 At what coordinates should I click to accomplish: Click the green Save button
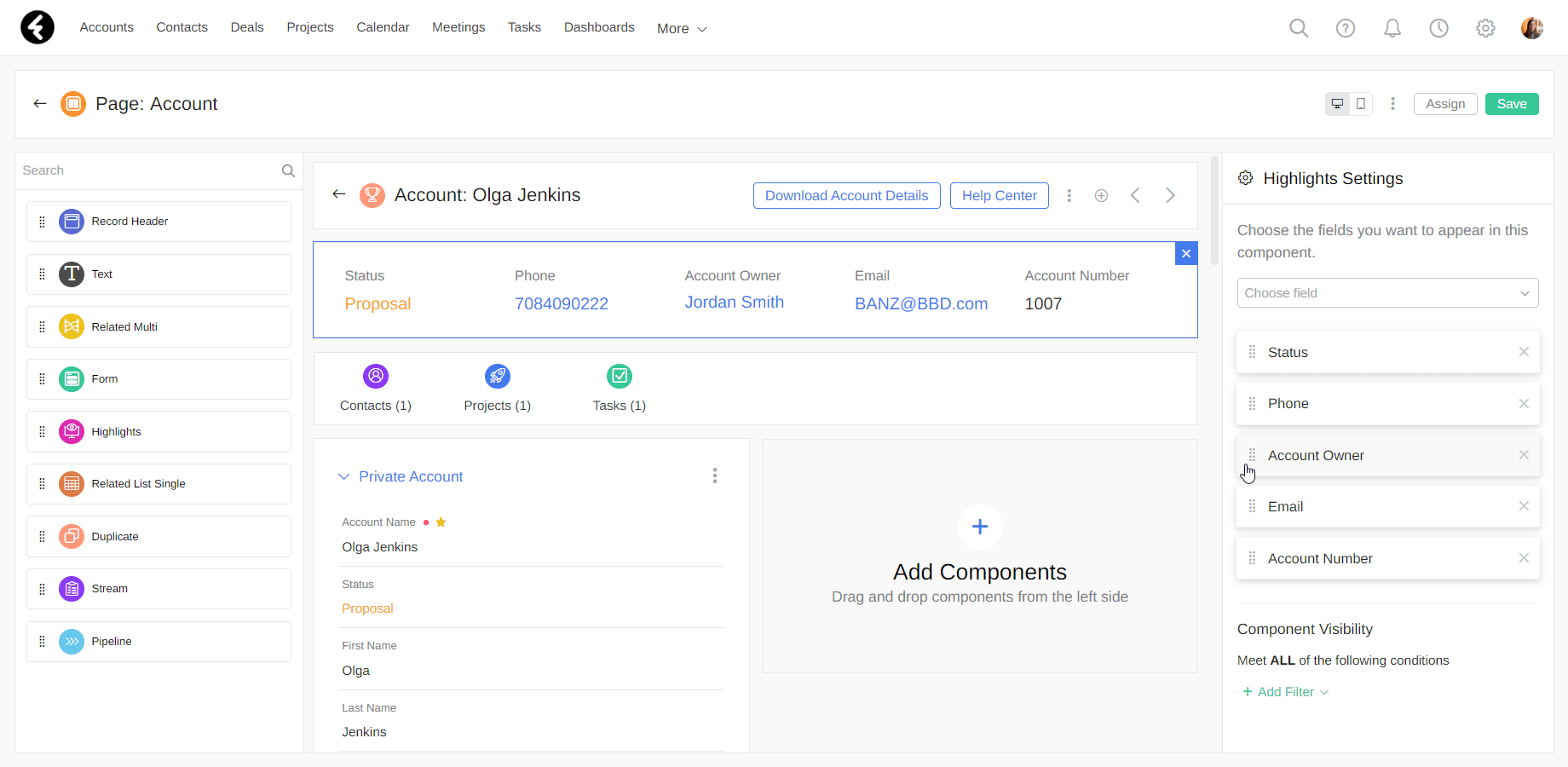pos(1512,104)
